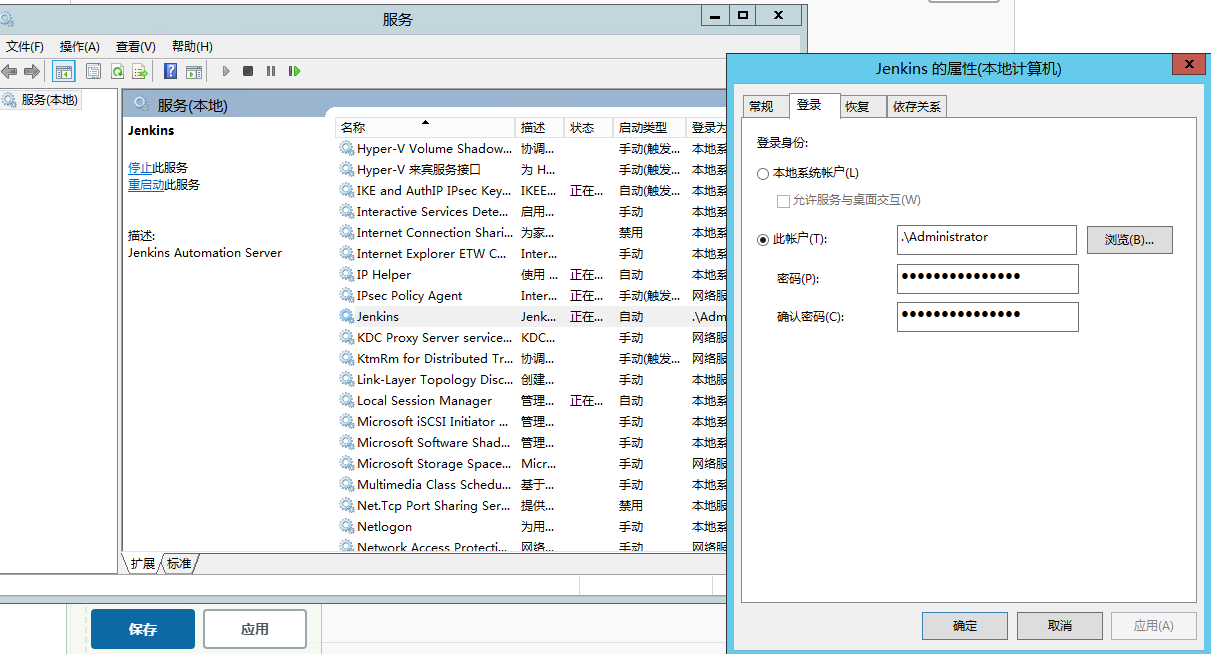This screenshot has height=654, width=1211.
Task: Click 确定 button in Jenkins properties
Action: pyautogui.click(x=964, y=626)
